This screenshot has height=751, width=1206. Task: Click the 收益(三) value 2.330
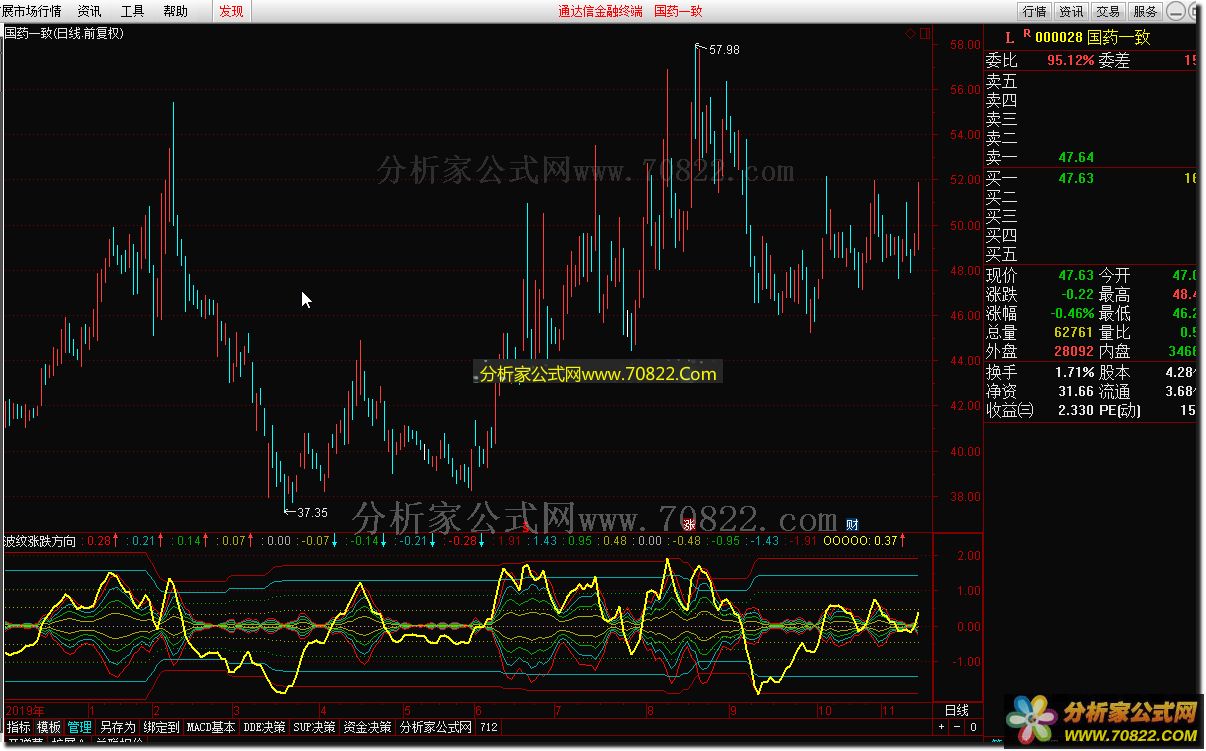[1076, 410]
